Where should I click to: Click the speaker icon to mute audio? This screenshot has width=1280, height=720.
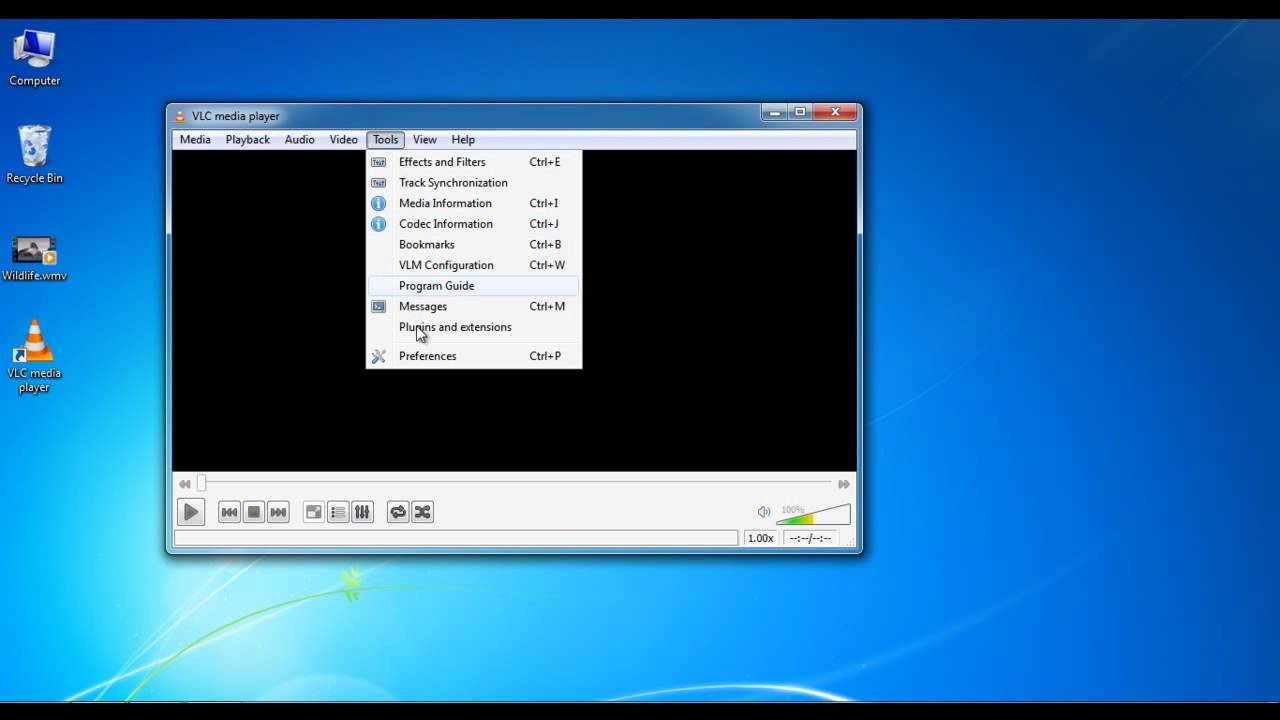(763, 511)
